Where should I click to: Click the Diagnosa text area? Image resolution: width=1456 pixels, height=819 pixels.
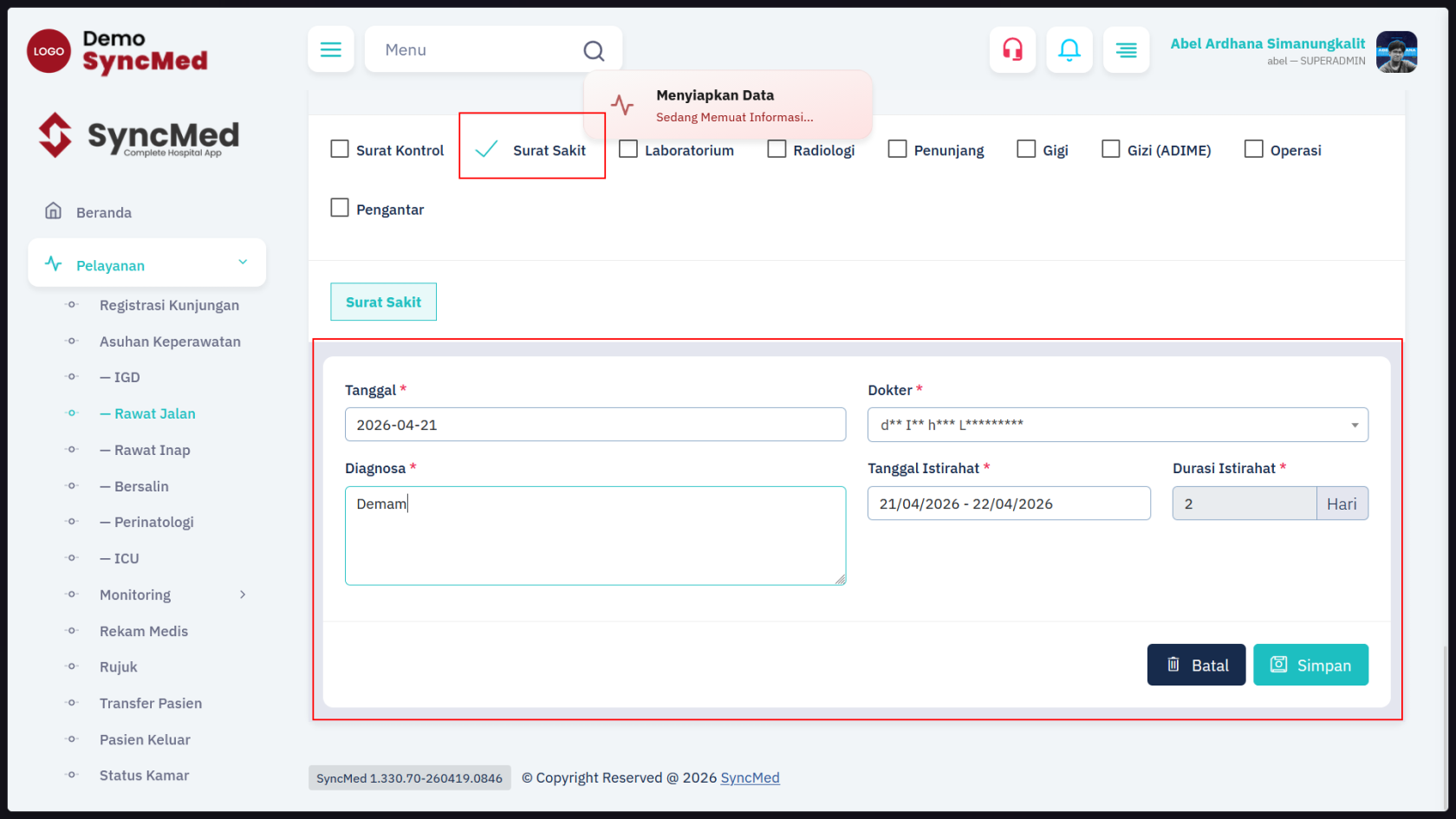595,536
